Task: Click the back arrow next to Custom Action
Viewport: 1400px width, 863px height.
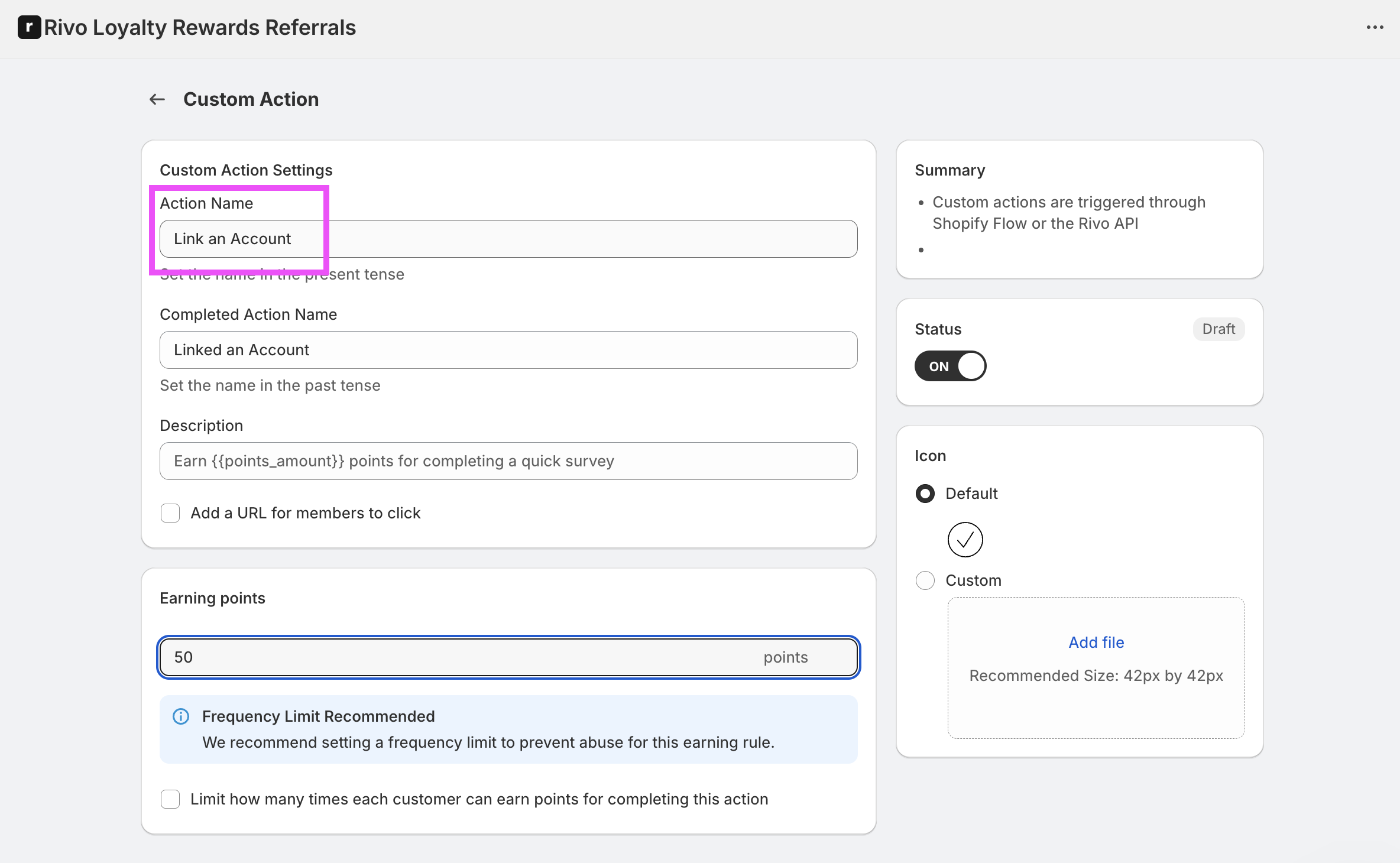Action: point(157,99)
